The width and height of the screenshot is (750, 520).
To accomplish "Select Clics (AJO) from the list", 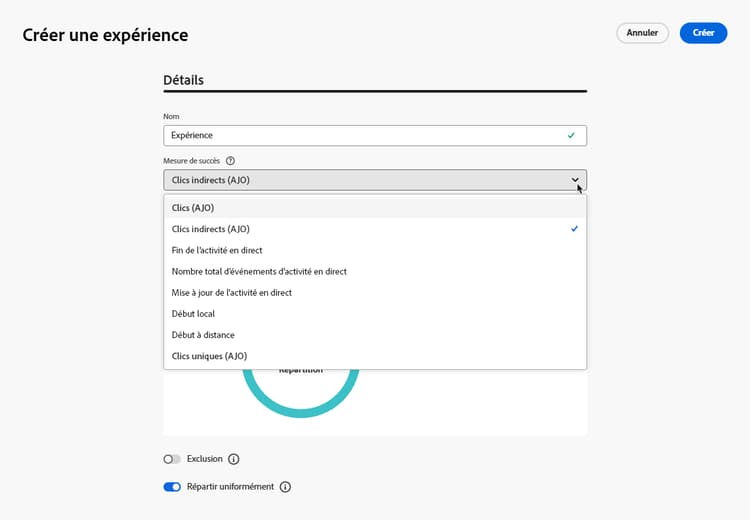I will (193, 208).
